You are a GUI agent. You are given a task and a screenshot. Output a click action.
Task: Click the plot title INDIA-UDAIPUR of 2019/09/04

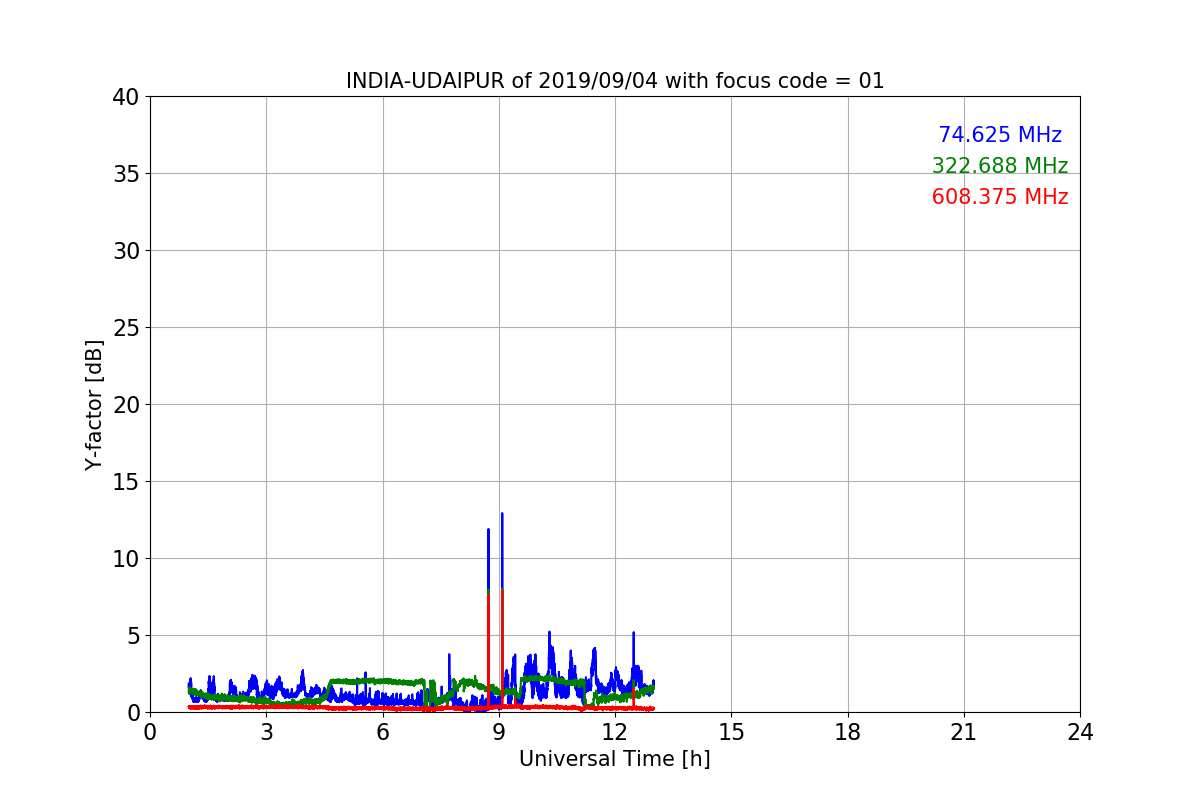615,81
